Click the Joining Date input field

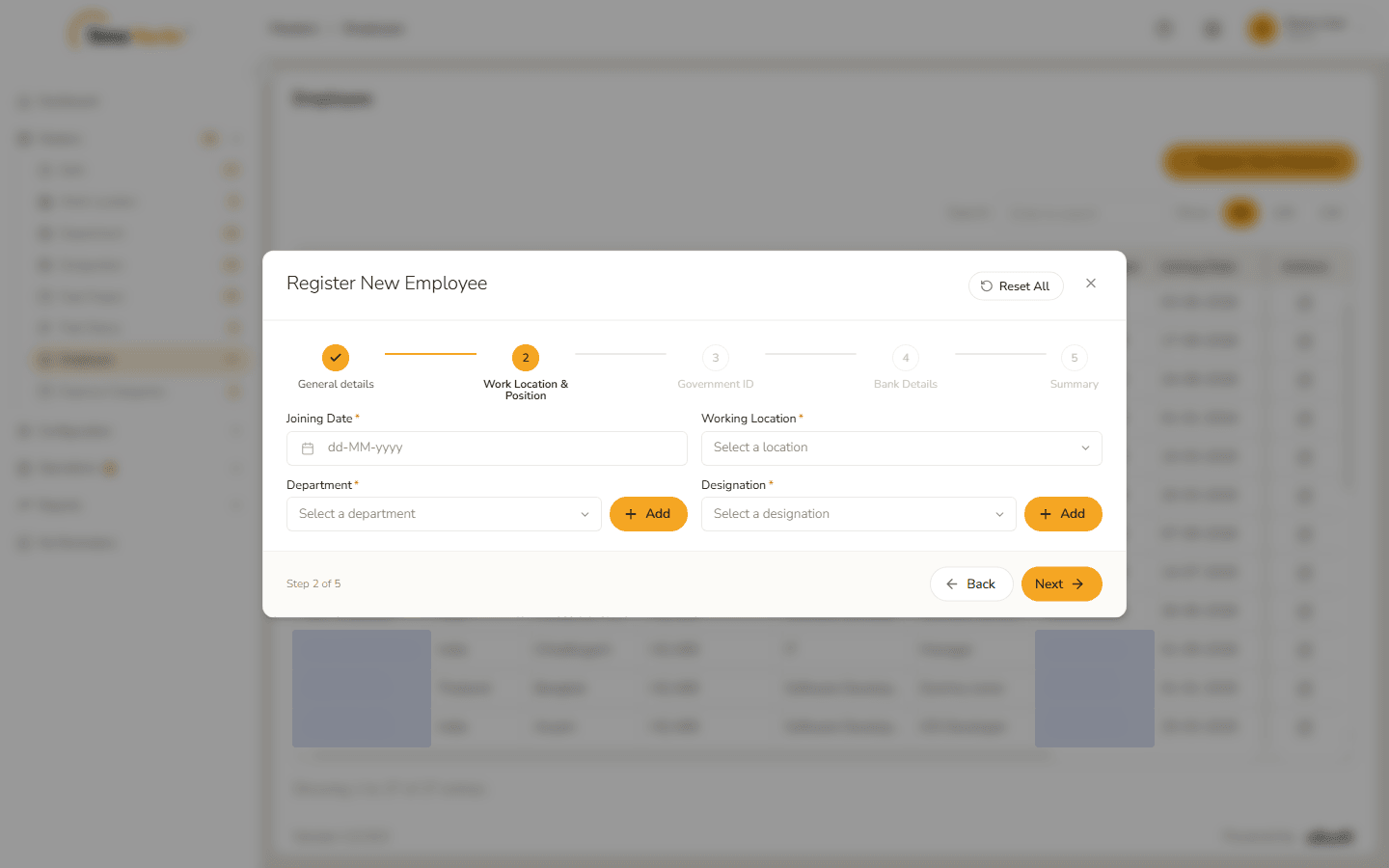point(487,448)
